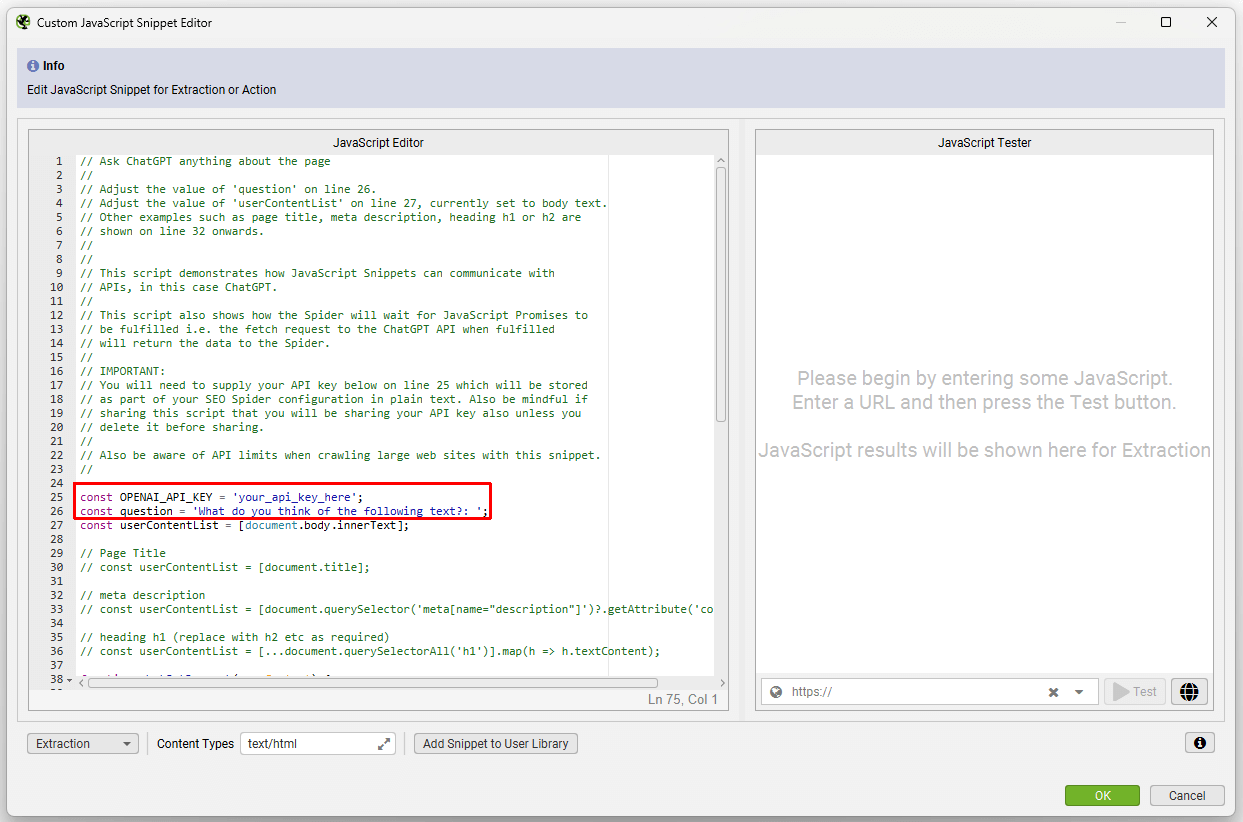Click the OPENAI_API_KEY line in the editor
The width and height of the screenshot is (1243, 822).
[x=220, y=496]
